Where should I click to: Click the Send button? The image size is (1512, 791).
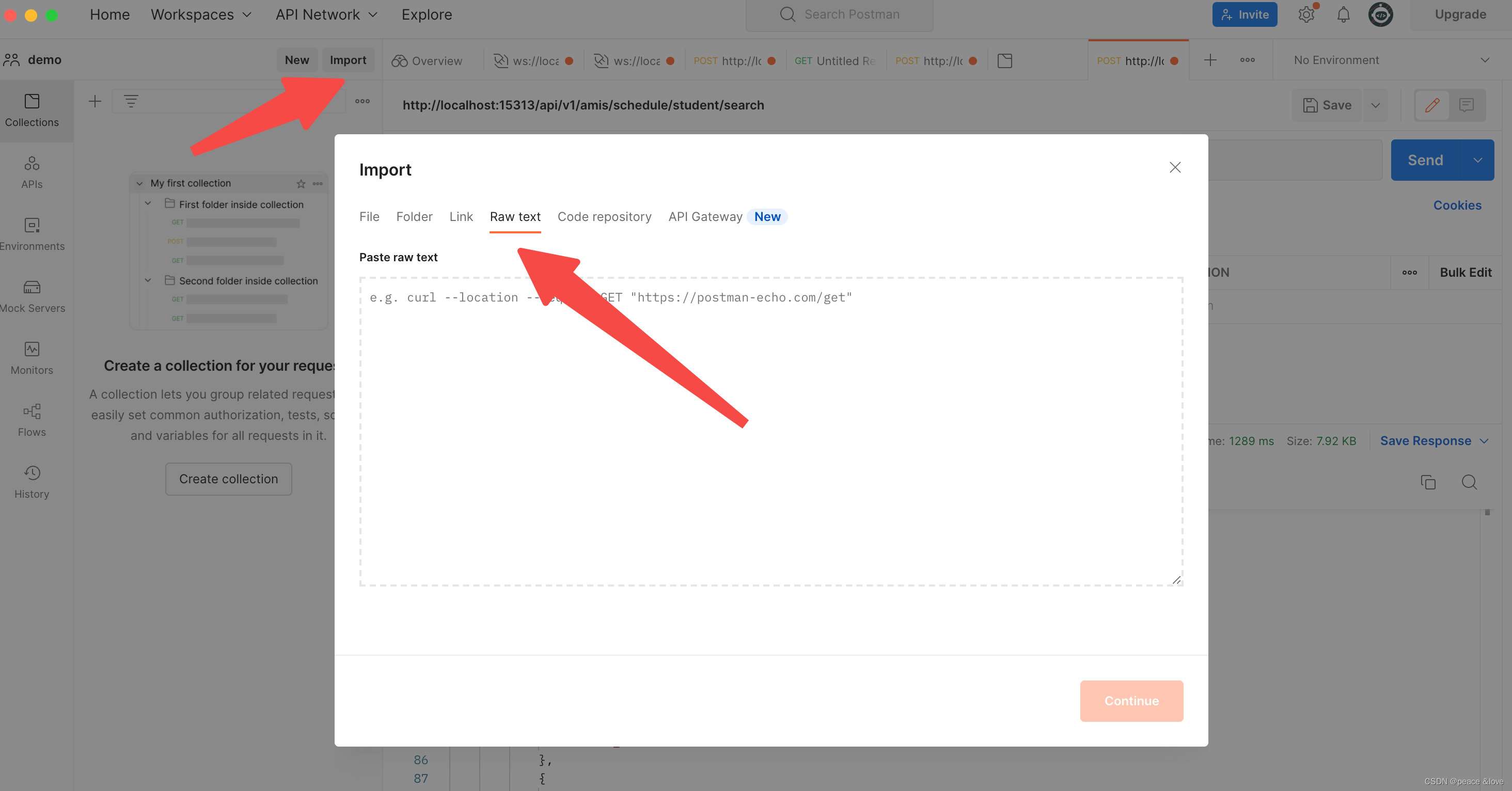[1425, 160]
